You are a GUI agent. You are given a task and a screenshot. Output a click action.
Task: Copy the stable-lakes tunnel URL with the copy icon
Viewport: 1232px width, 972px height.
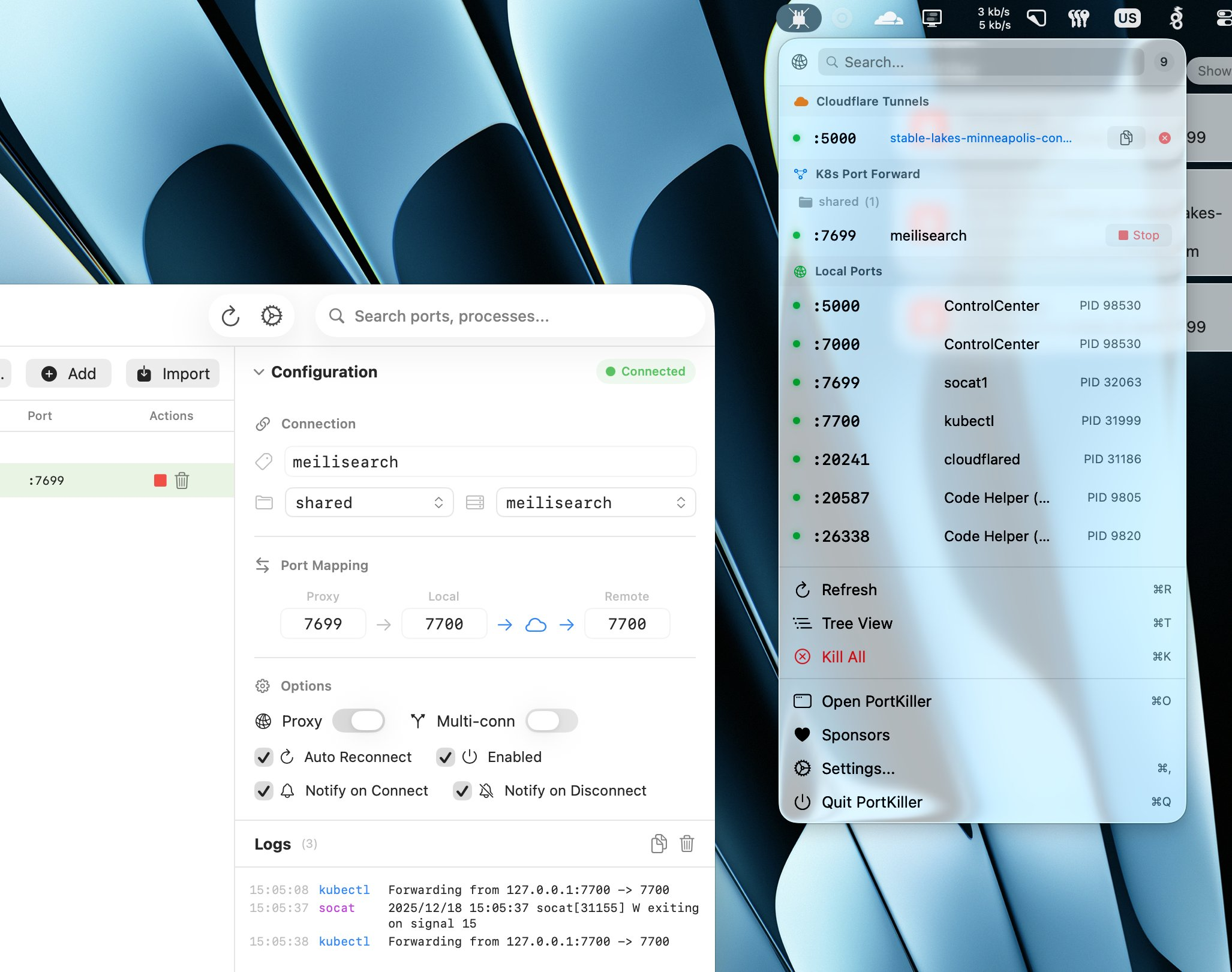point(1126,138)
